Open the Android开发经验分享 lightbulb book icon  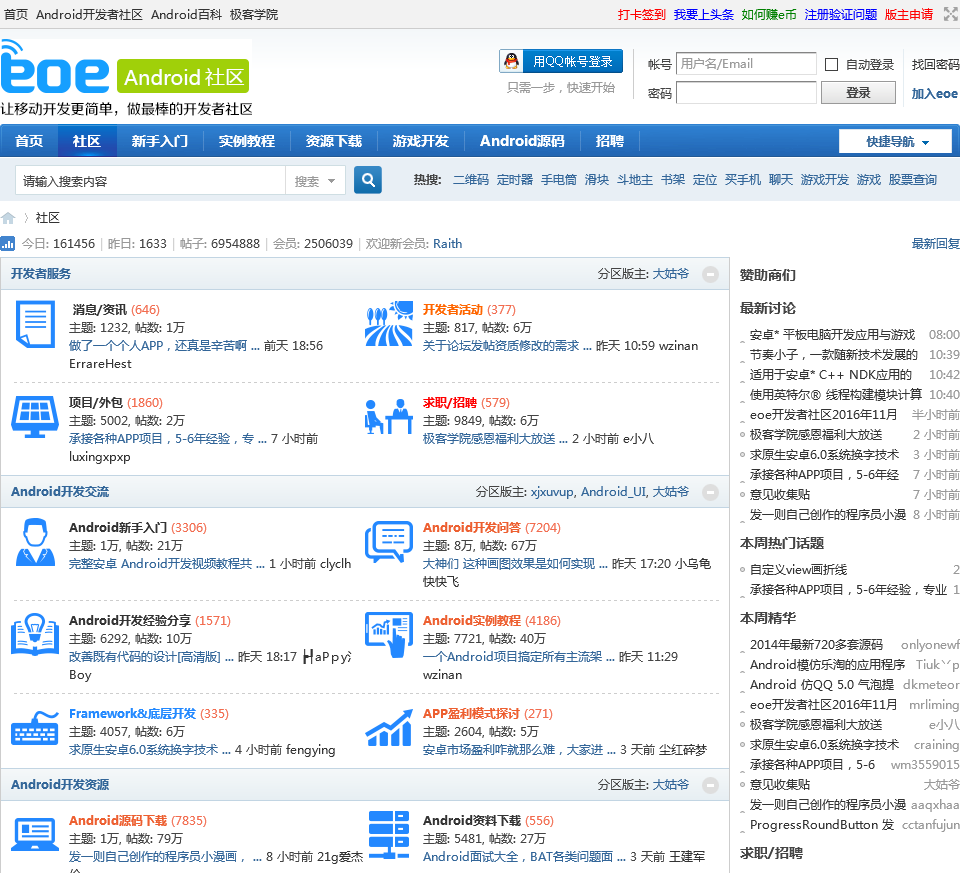(x=35, y=635)
